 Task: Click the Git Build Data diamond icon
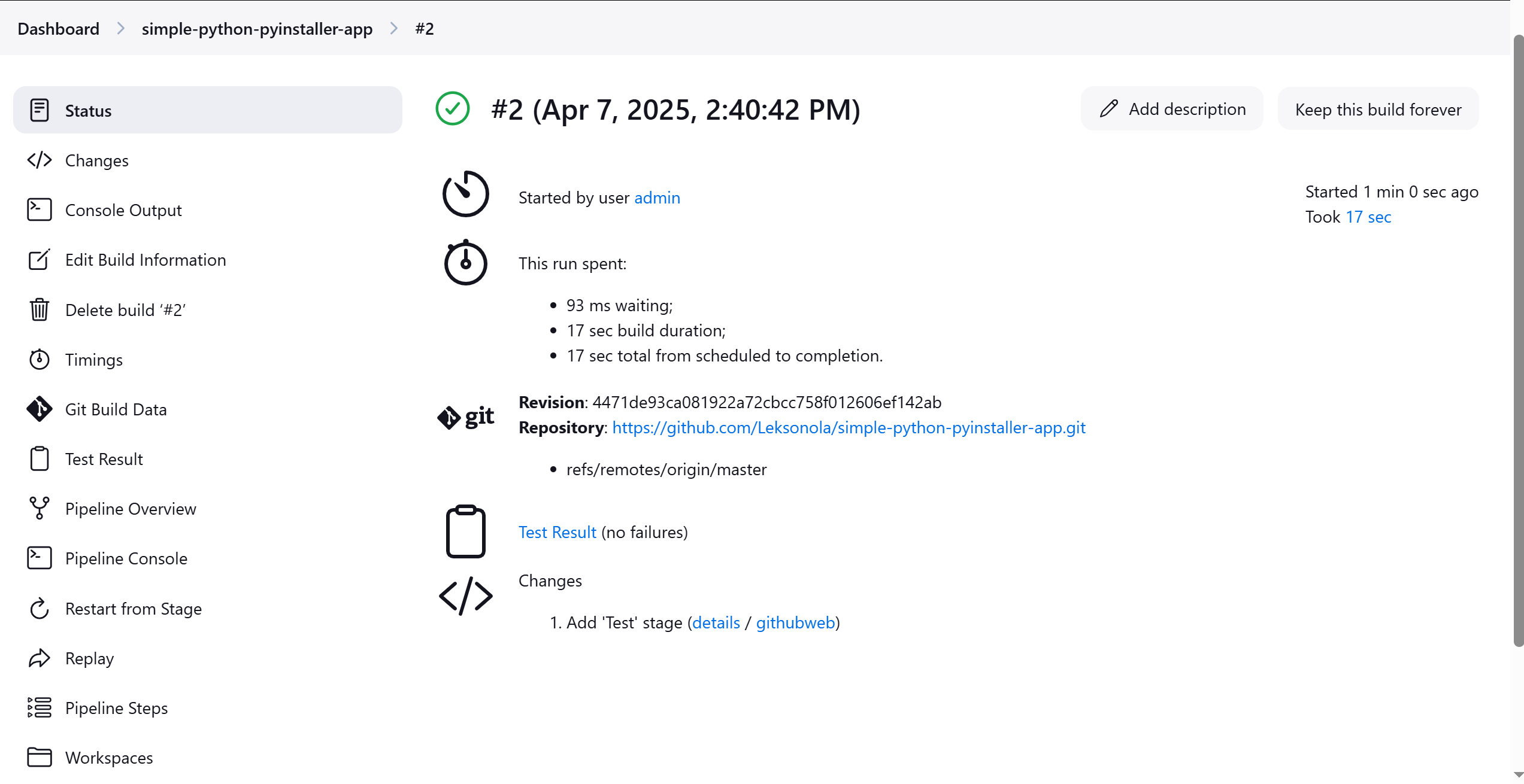click(x=40, y=409)
